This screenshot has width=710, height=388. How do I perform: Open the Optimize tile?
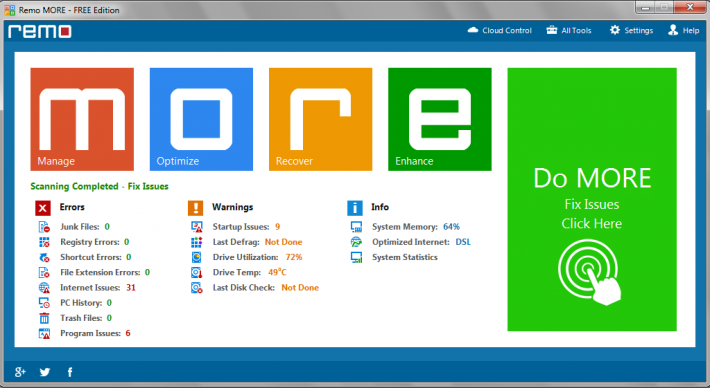click(201, 119)
